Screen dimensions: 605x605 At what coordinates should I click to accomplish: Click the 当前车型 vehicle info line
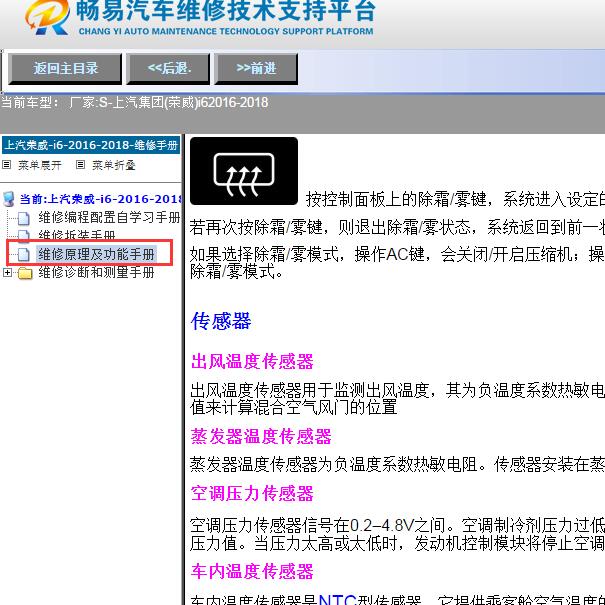pos(134,102)
